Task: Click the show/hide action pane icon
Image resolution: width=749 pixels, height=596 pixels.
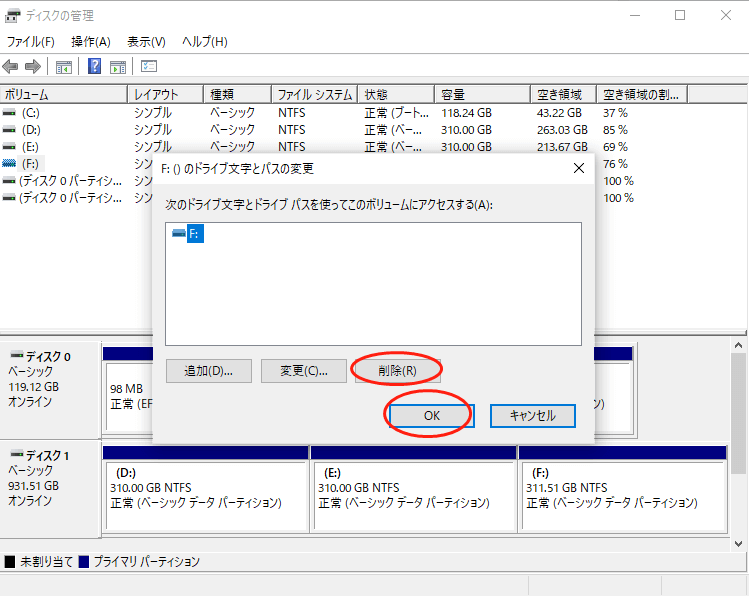Action: 118,67
